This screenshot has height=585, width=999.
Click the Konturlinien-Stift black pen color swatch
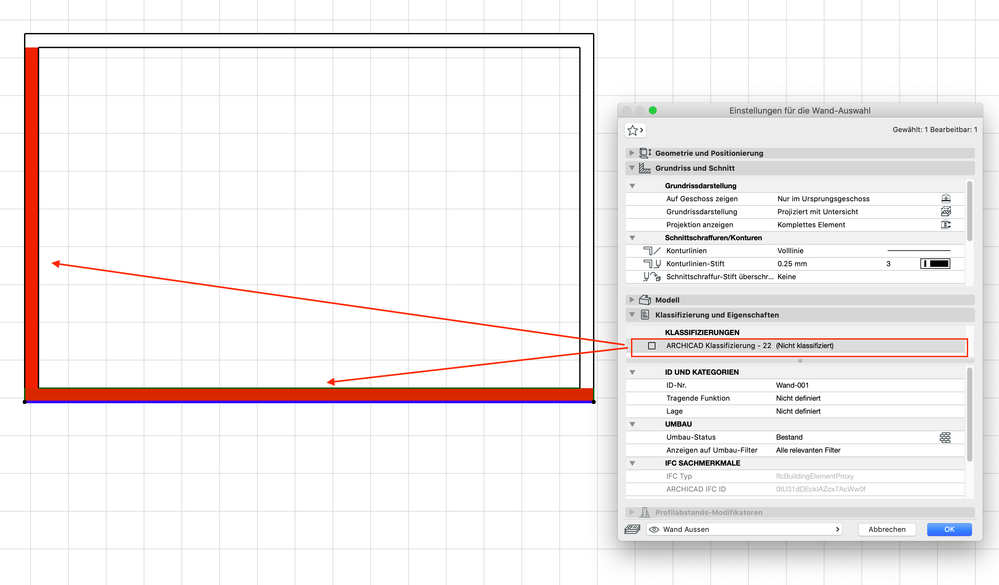935,264
